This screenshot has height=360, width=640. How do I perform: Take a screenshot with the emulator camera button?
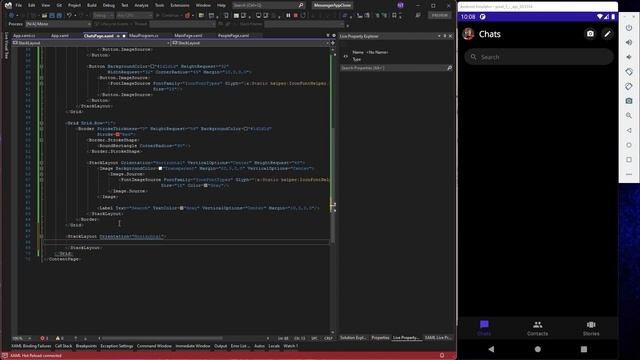click(x=629, y=101)
